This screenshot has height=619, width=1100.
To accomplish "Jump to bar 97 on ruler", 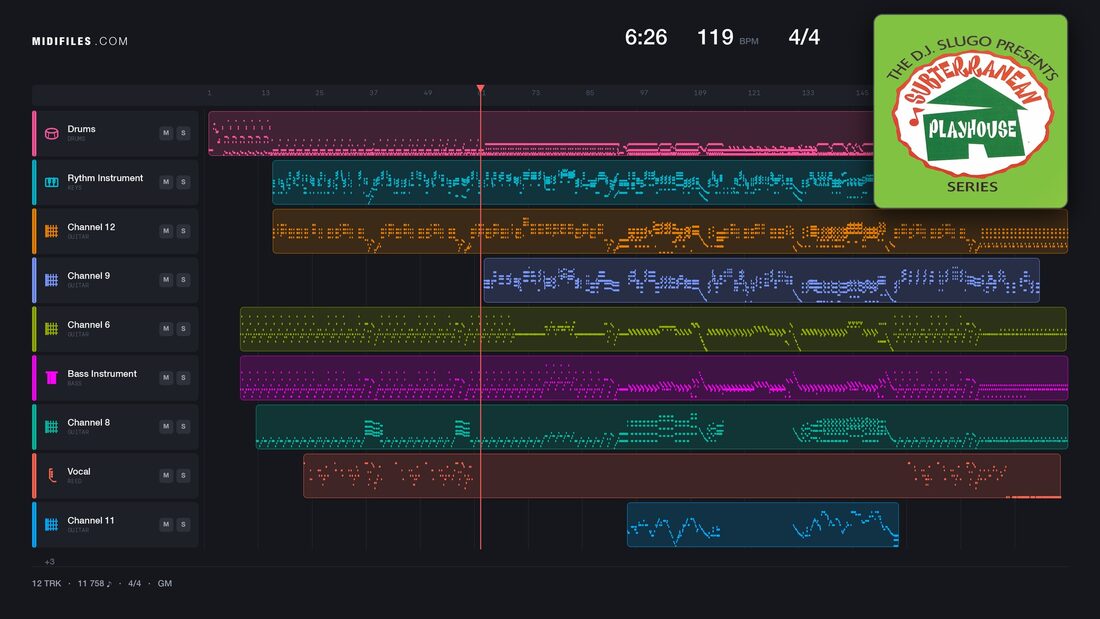I will 643,93.
